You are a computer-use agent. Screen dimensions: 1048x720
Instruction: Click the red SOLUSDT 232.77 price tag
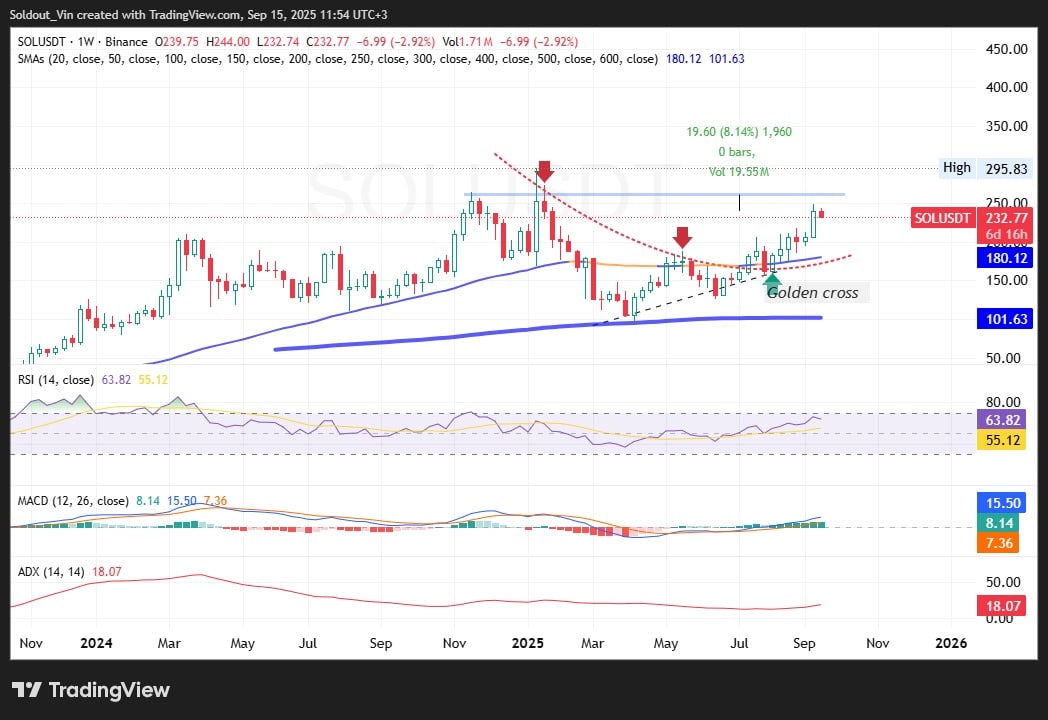click(942, 218)
